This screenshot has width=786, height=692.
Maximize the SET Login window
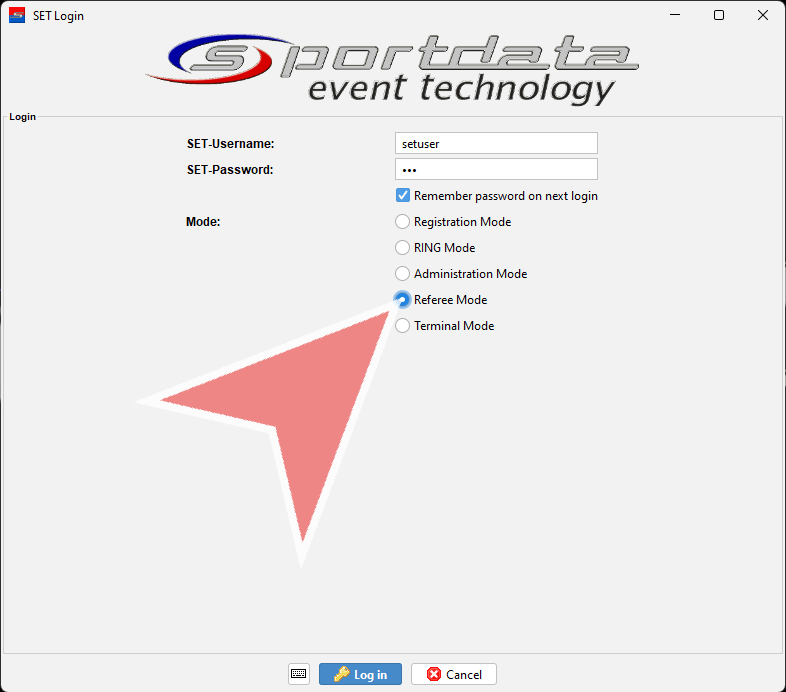pyautogui.click(x=718, y=15)
